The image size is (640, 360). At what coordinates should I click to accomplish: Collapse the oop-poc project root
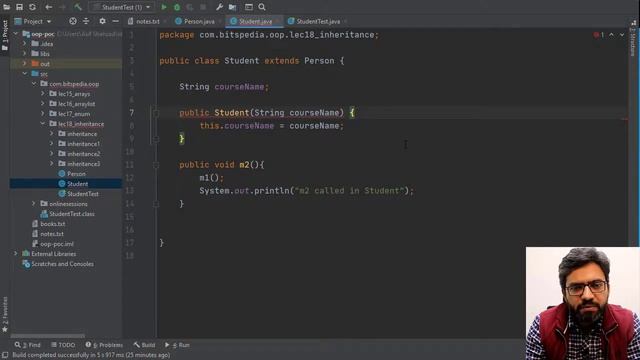coord(16,34)
